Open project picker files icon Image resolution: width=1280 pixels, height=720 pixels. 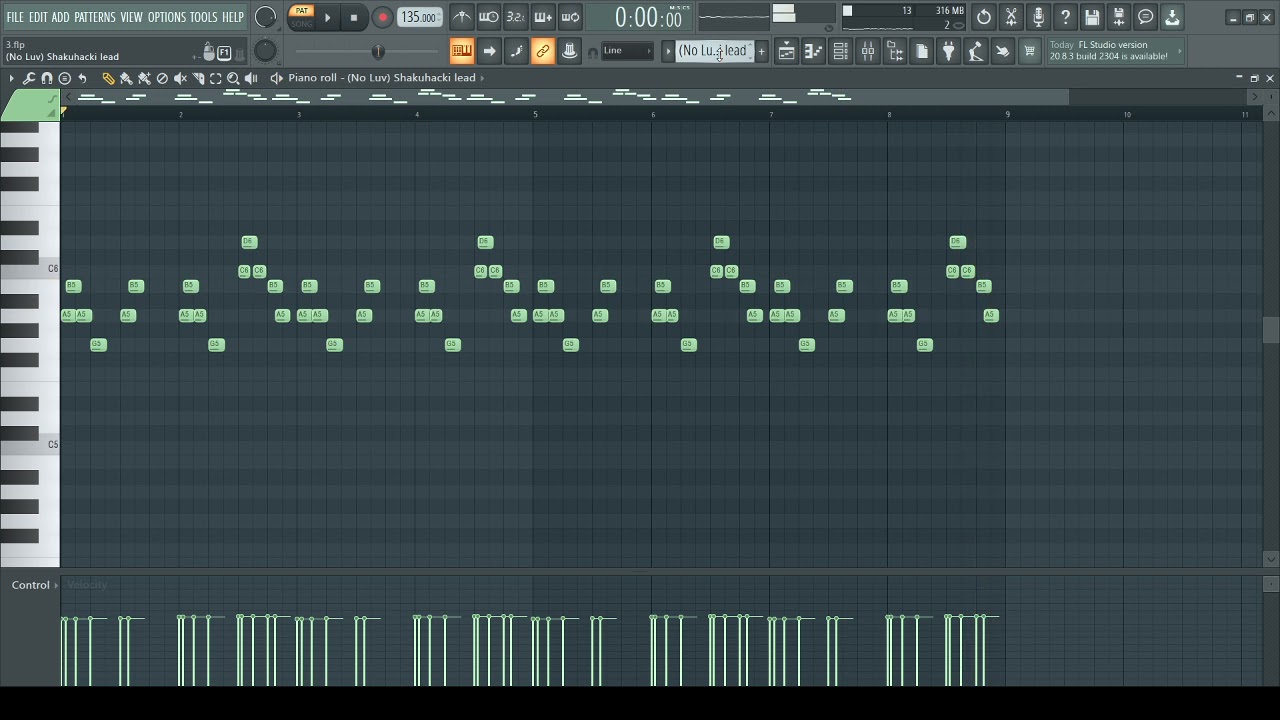coord(922,51)
